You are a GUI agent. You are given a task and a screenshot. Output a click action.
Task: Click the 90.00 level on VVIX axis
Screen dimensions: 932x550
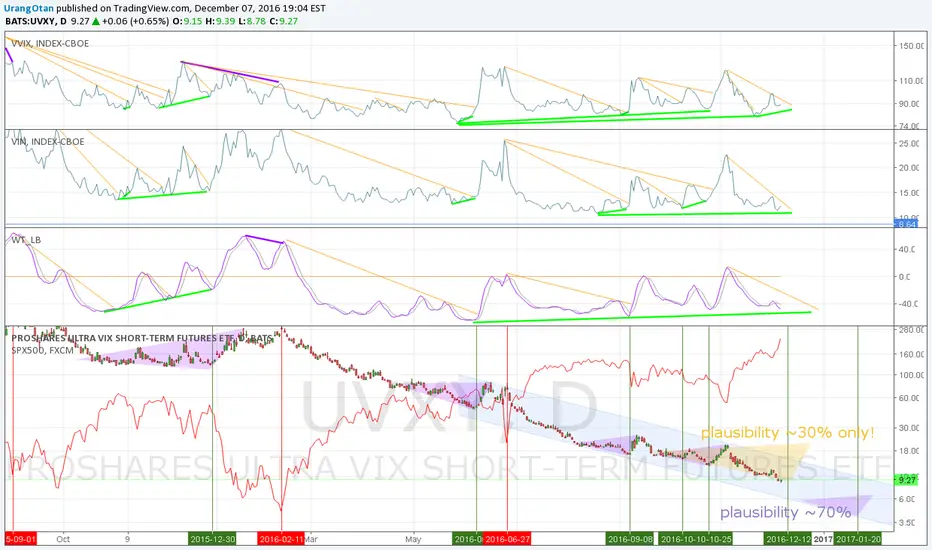click(909, 104)
